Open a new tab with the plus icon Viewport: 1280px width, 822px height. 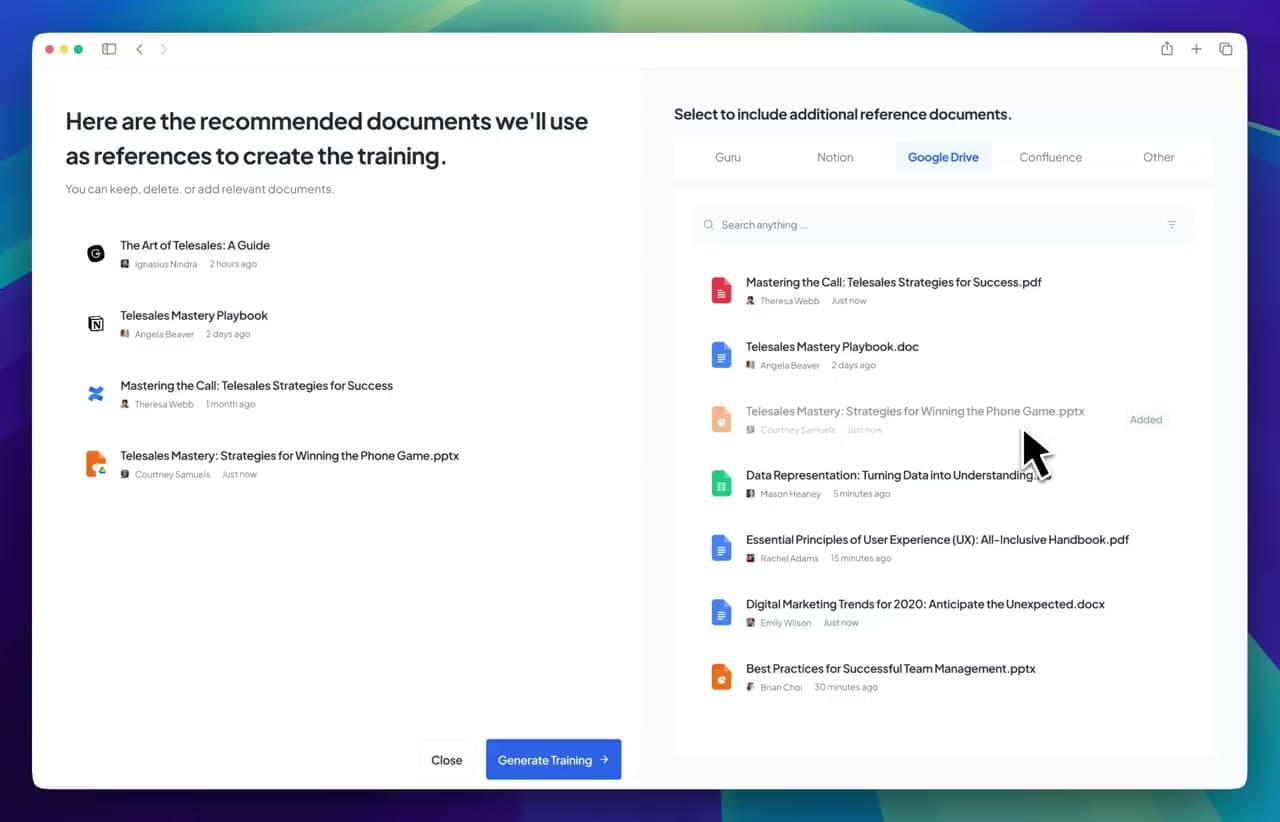click(1196, 49)
